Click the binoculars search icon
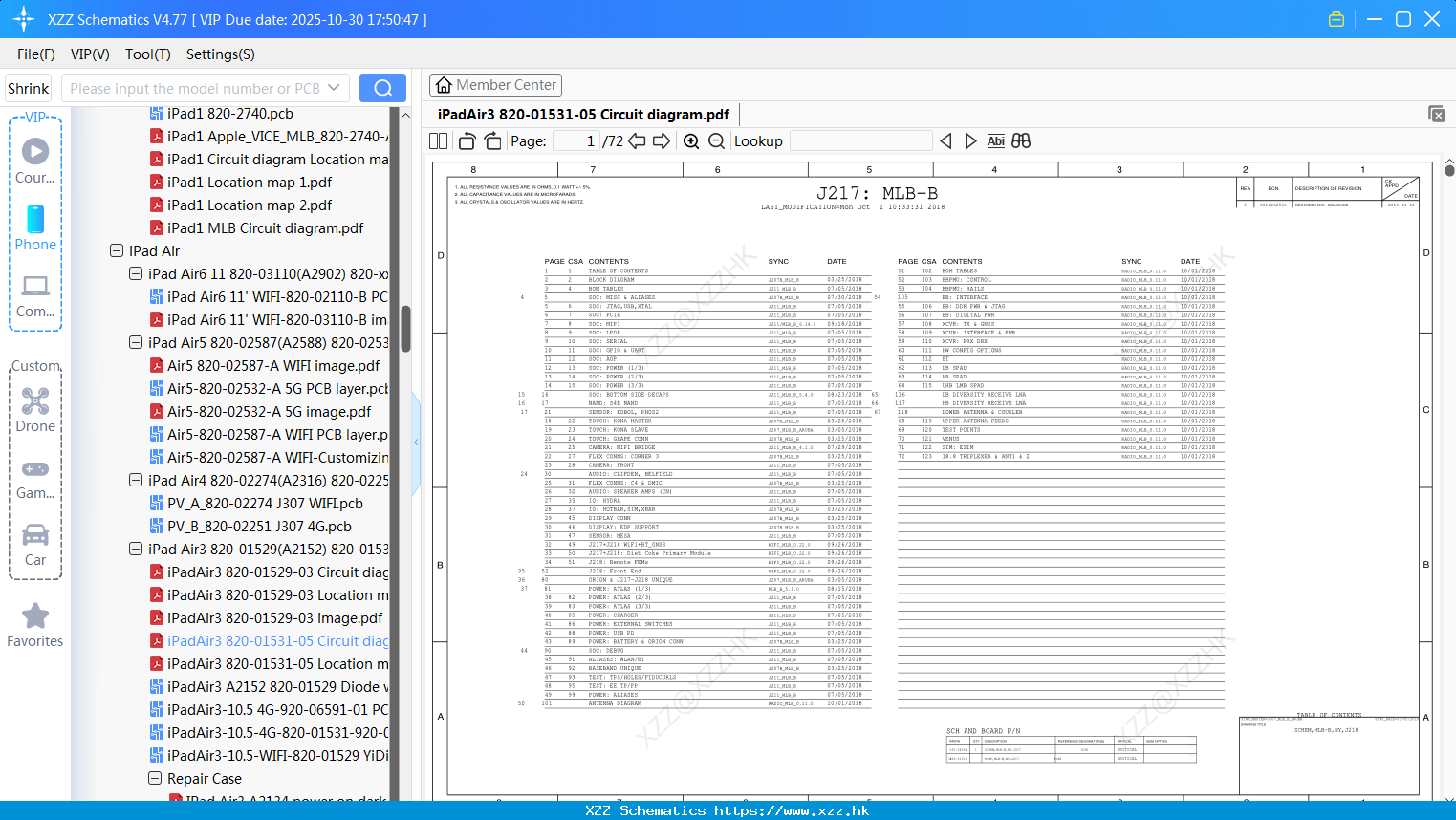Viewport: 1456px width, 820px height. coord(1021,141)
